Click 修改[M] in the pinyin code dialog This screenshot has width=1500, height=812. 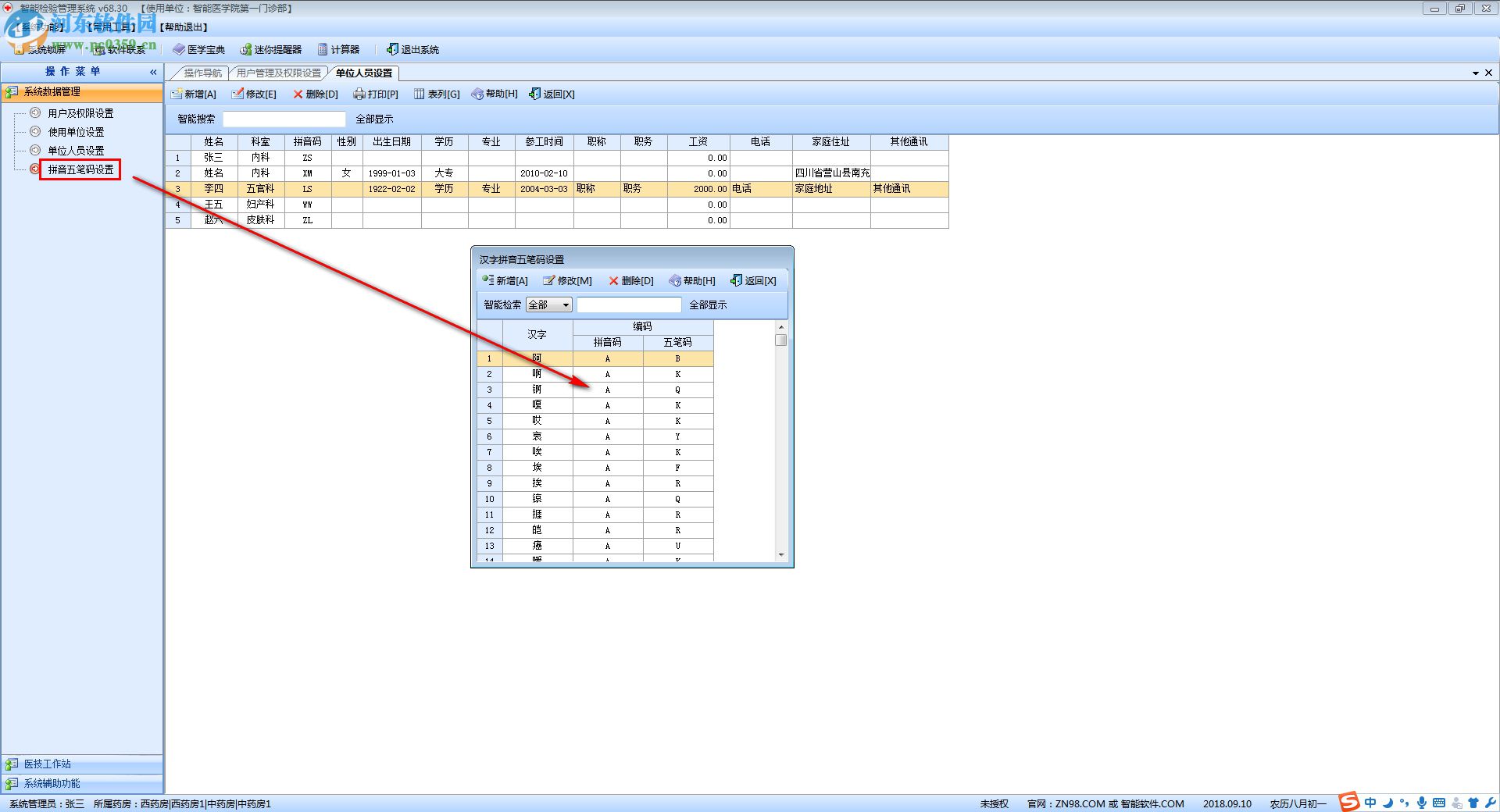568,281
